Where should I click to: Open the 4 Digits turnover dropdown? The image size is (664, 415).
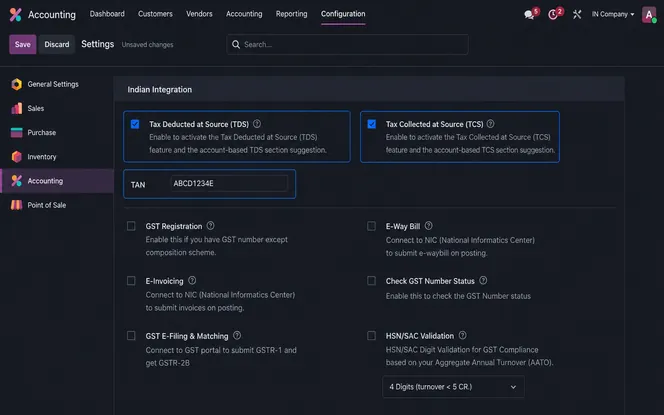click(453, 387)
